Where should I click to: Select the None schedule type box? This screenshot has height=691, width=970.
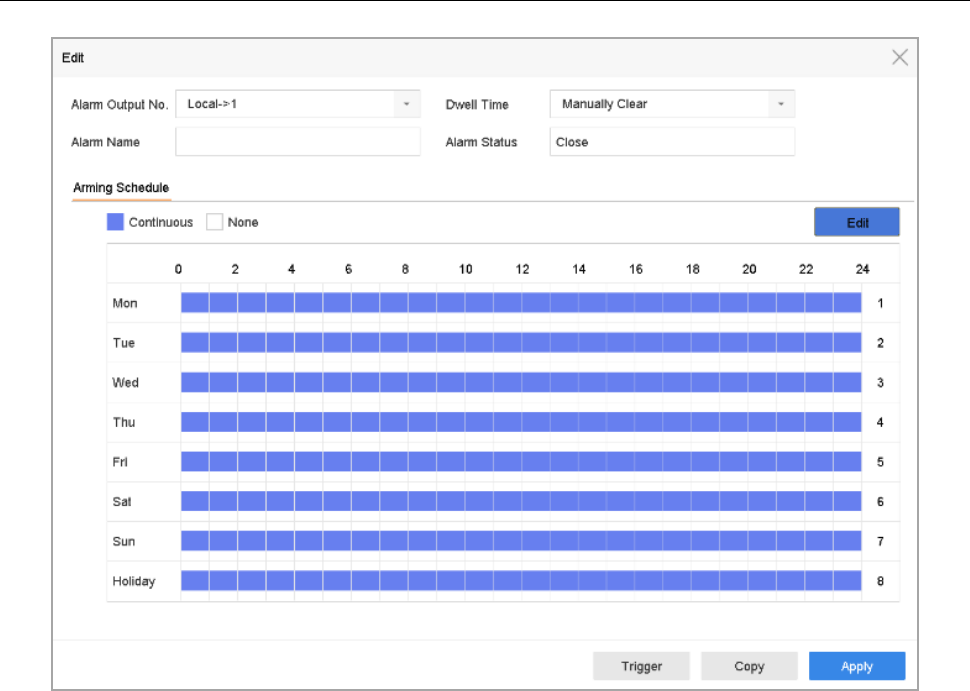214,222
